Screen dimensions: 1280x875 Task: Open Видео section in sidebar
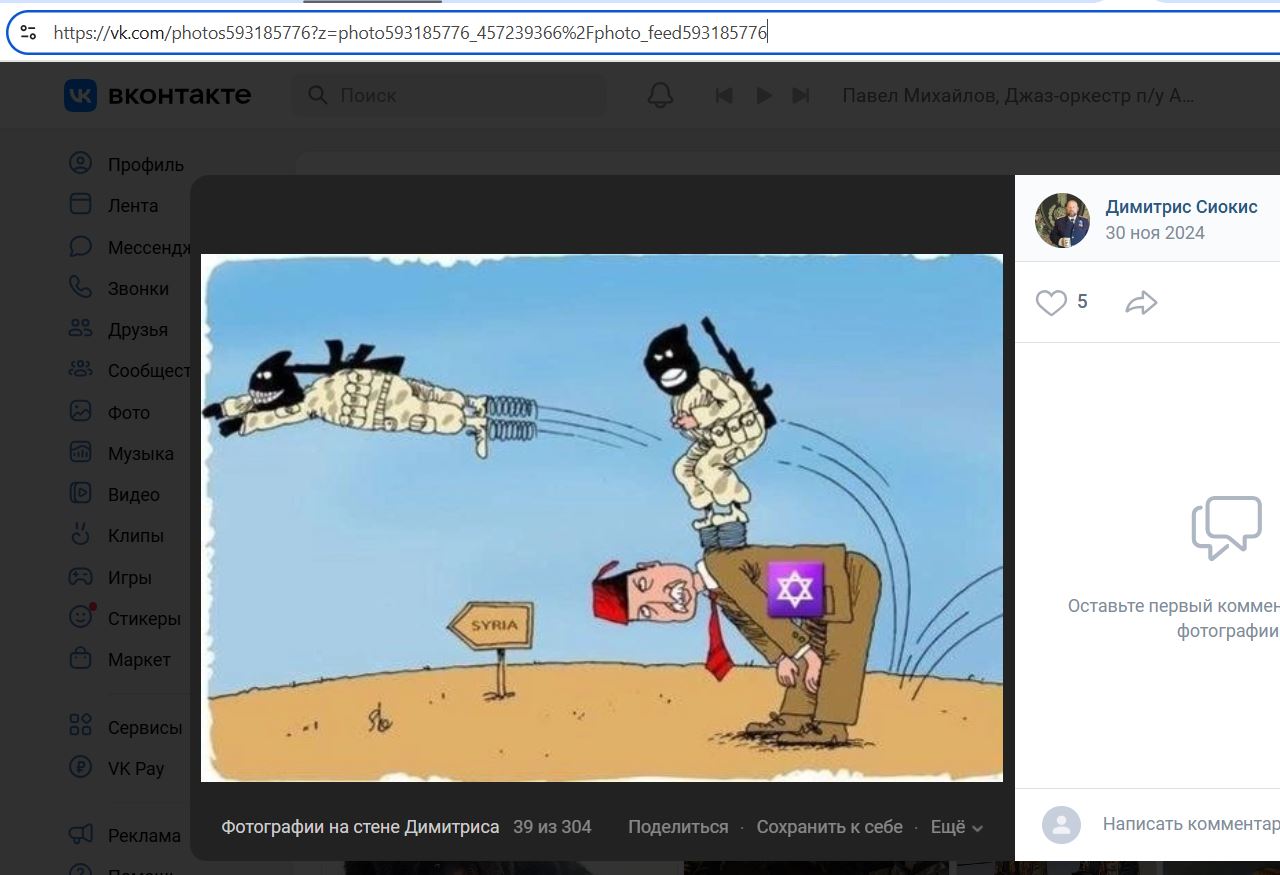pyautogui.click(x=114, y=494)
